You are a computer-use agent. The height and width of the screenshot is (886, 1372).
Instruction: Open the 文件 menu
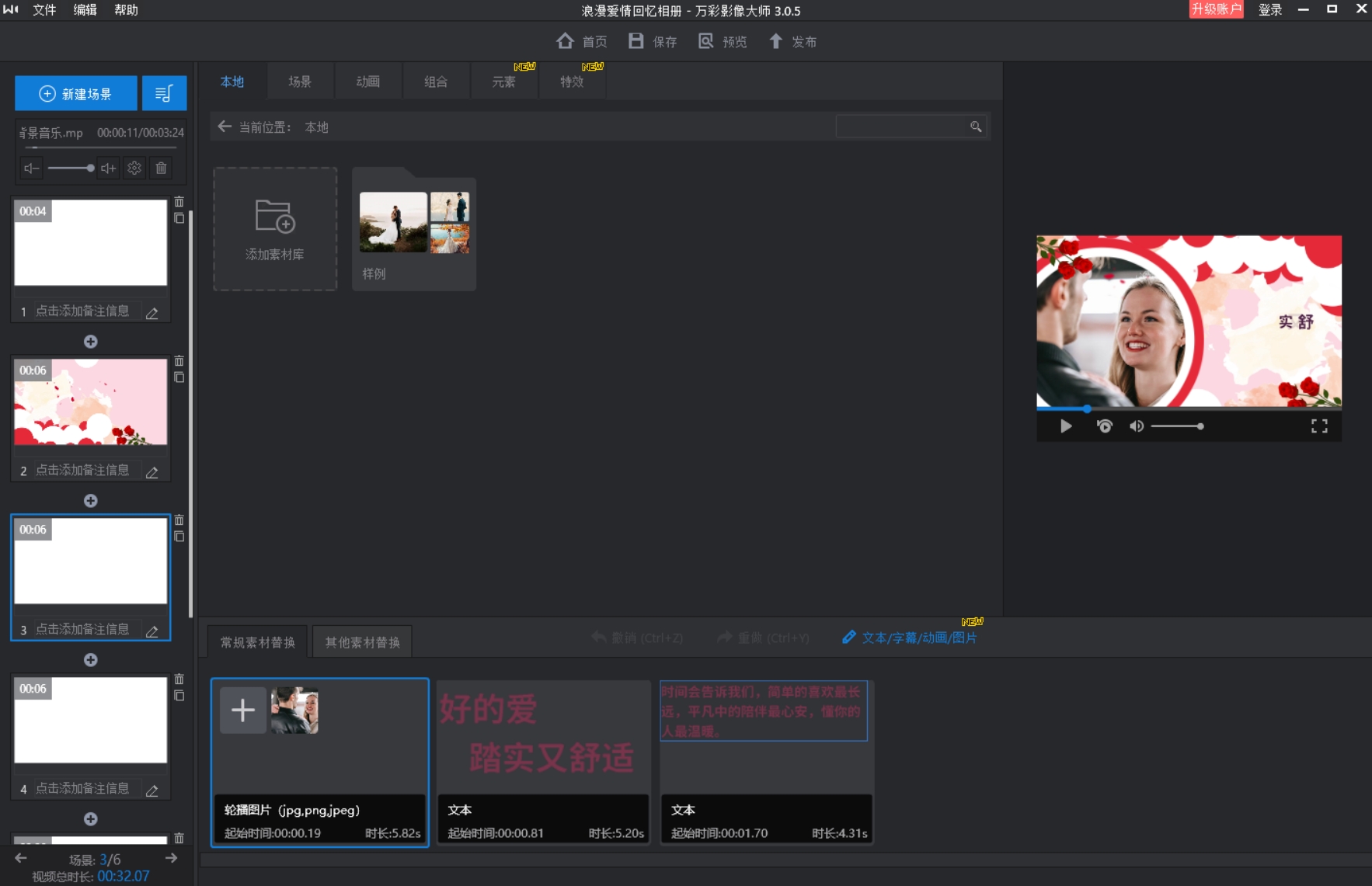[44, 10]
